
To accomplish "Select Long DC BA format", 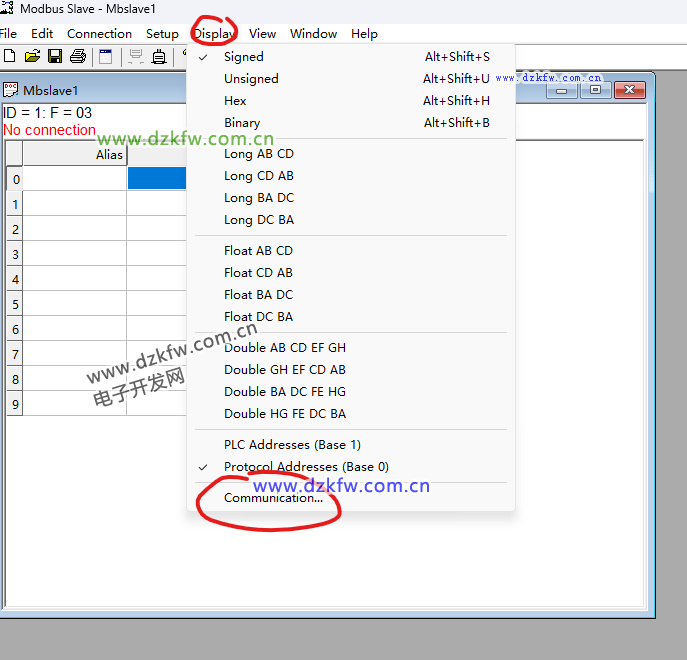I will pyautogui.click(x=351, y=220).
